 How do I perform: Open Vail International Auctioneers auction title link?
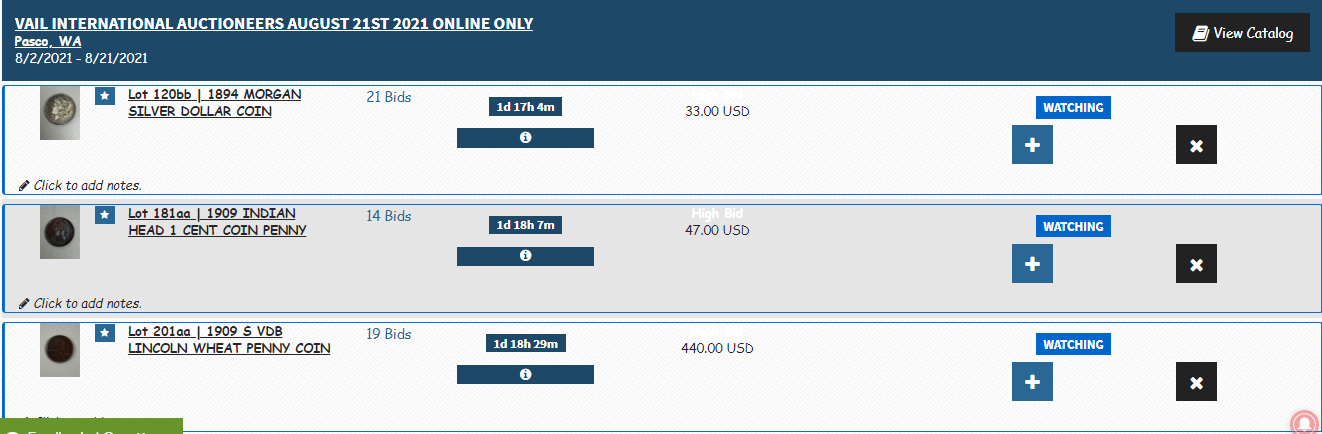(x=274, y=23)
